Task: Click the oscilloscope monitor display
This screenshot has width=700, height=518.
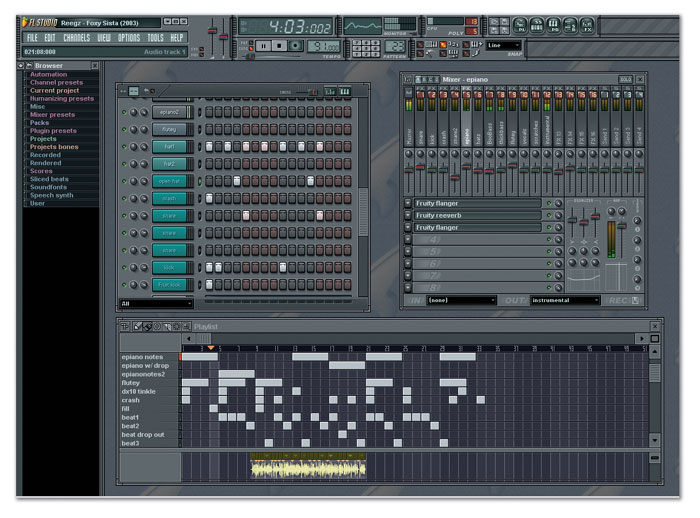Action: point(362,25)
